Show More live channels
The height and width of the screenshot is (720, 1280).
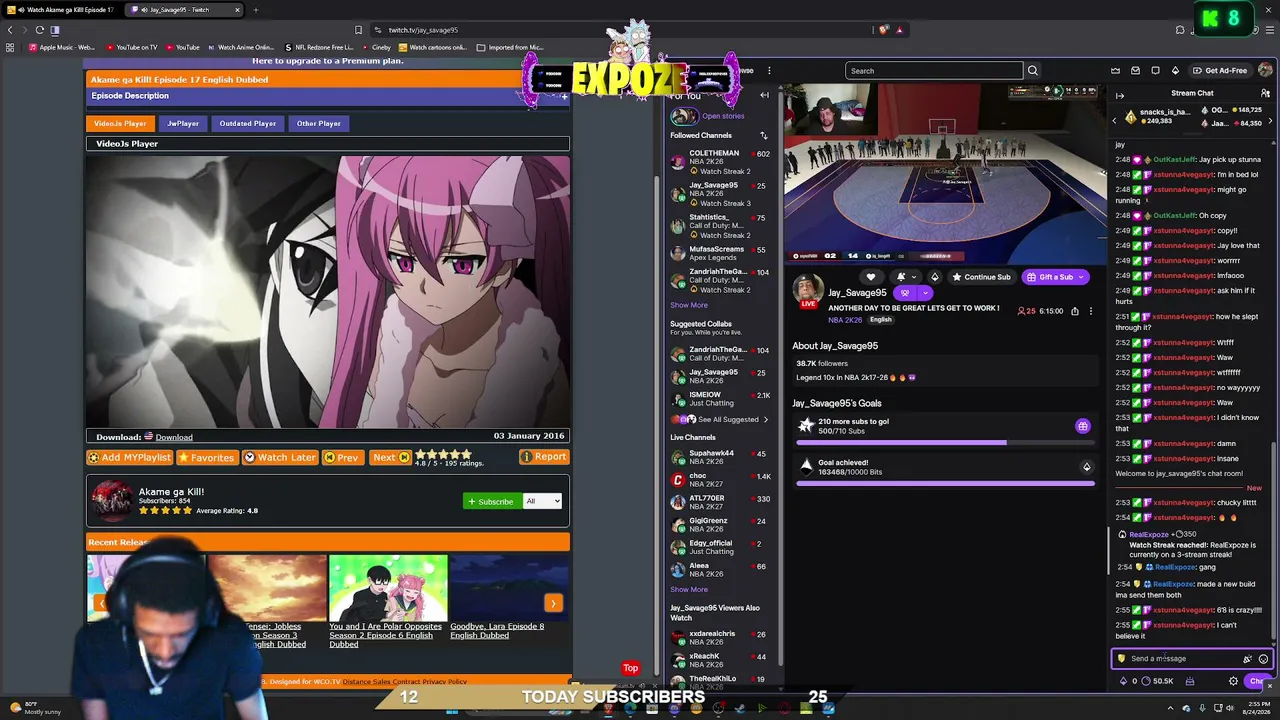[x=689, y=589]
